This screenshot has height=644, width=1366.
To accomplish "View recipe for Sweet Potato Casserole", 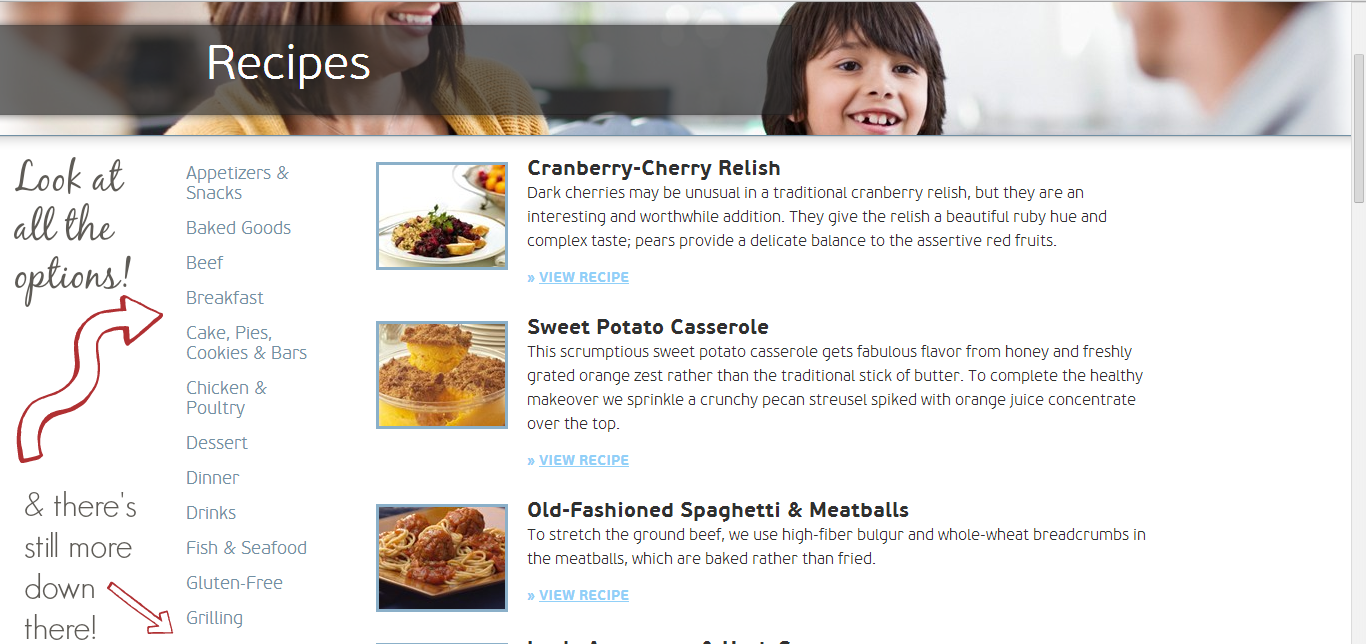I will (x=578, y=460).
